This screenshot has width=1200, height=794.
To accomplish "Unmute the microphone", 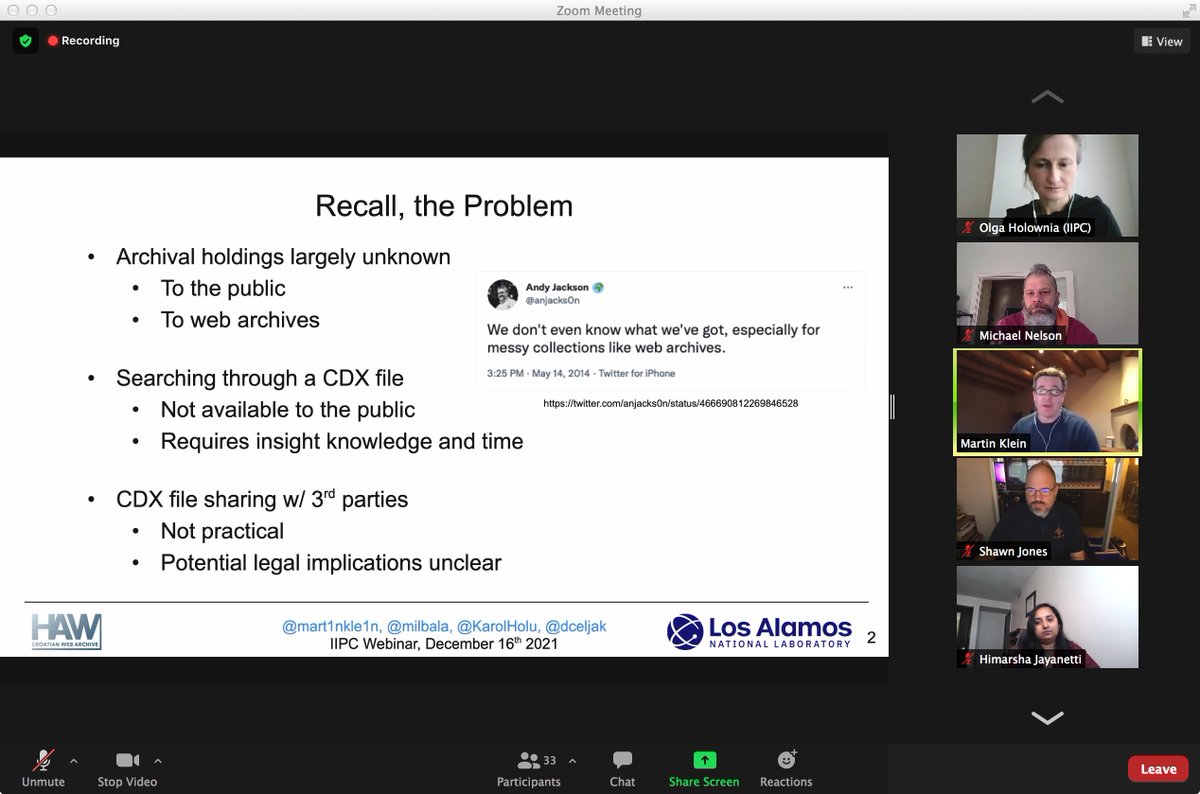I will point(43,768).
